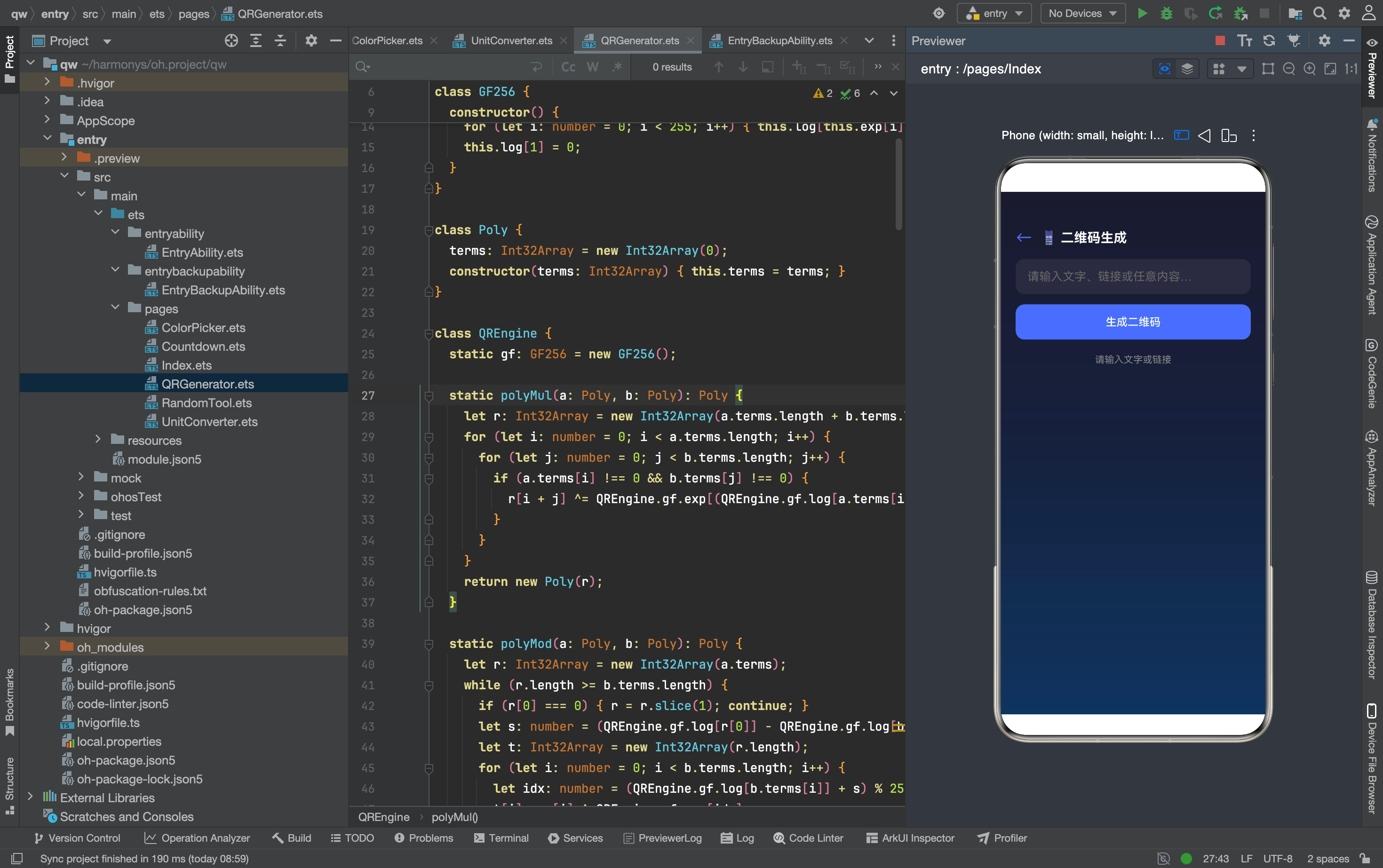Click the back arrow in phone preview
Screen dimensions: 1383x868
pos(1024,237)
